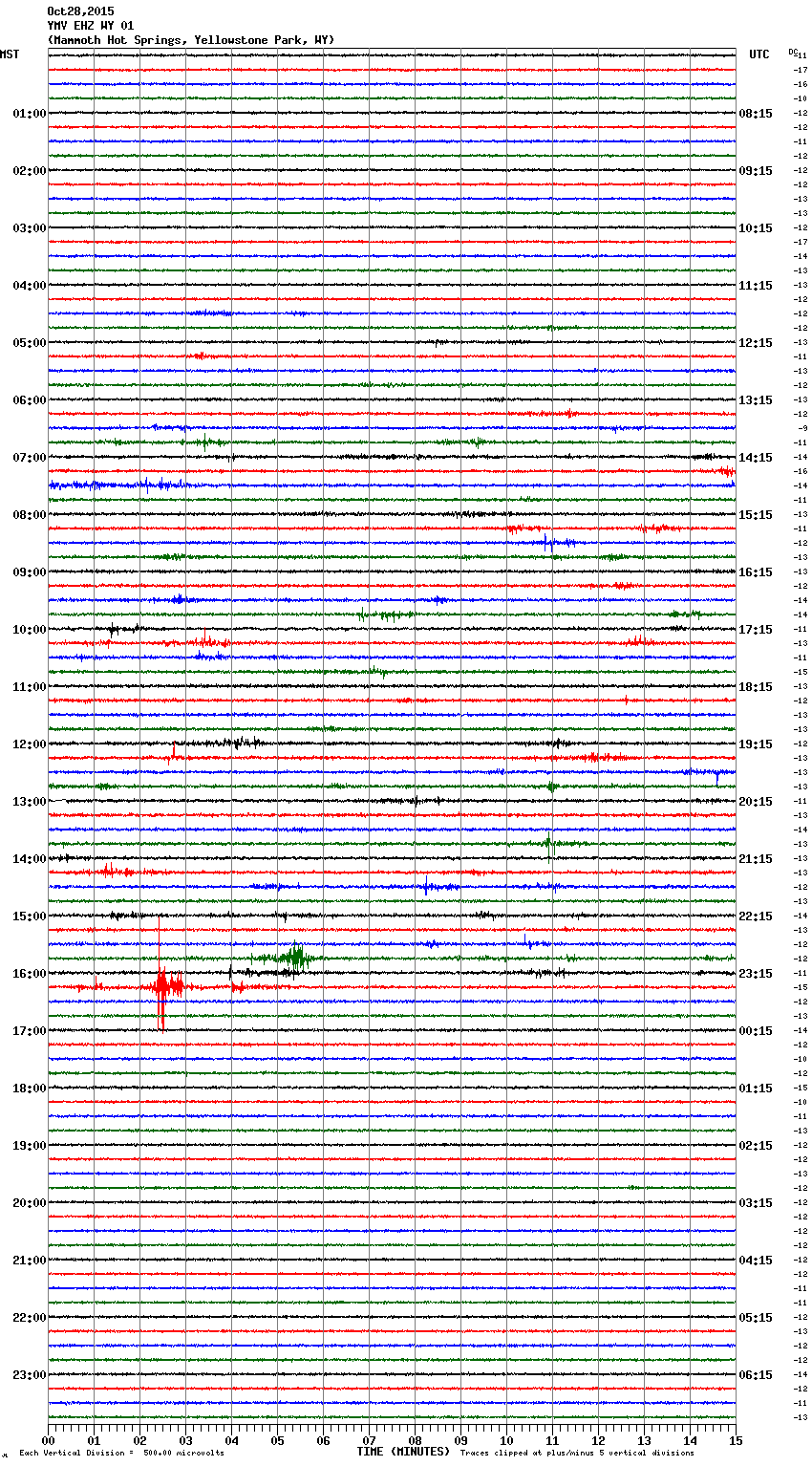Click the 08:15 UTC time label
The image size is (812, 1466).
756,114
